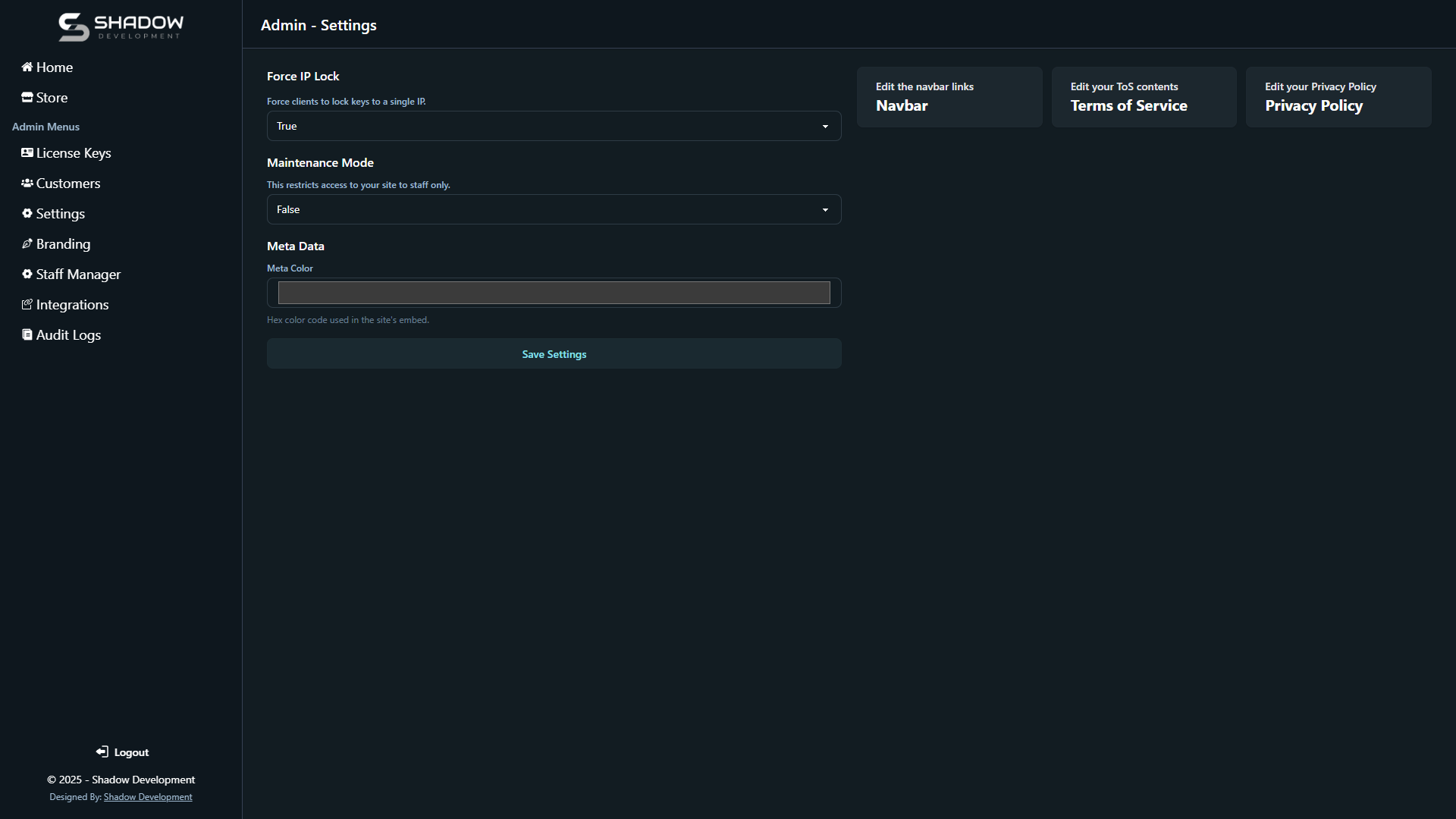Viewport: 1456px width, 819px height.
Task: Open the Force IP Lock dropdown
Action: 554,126
